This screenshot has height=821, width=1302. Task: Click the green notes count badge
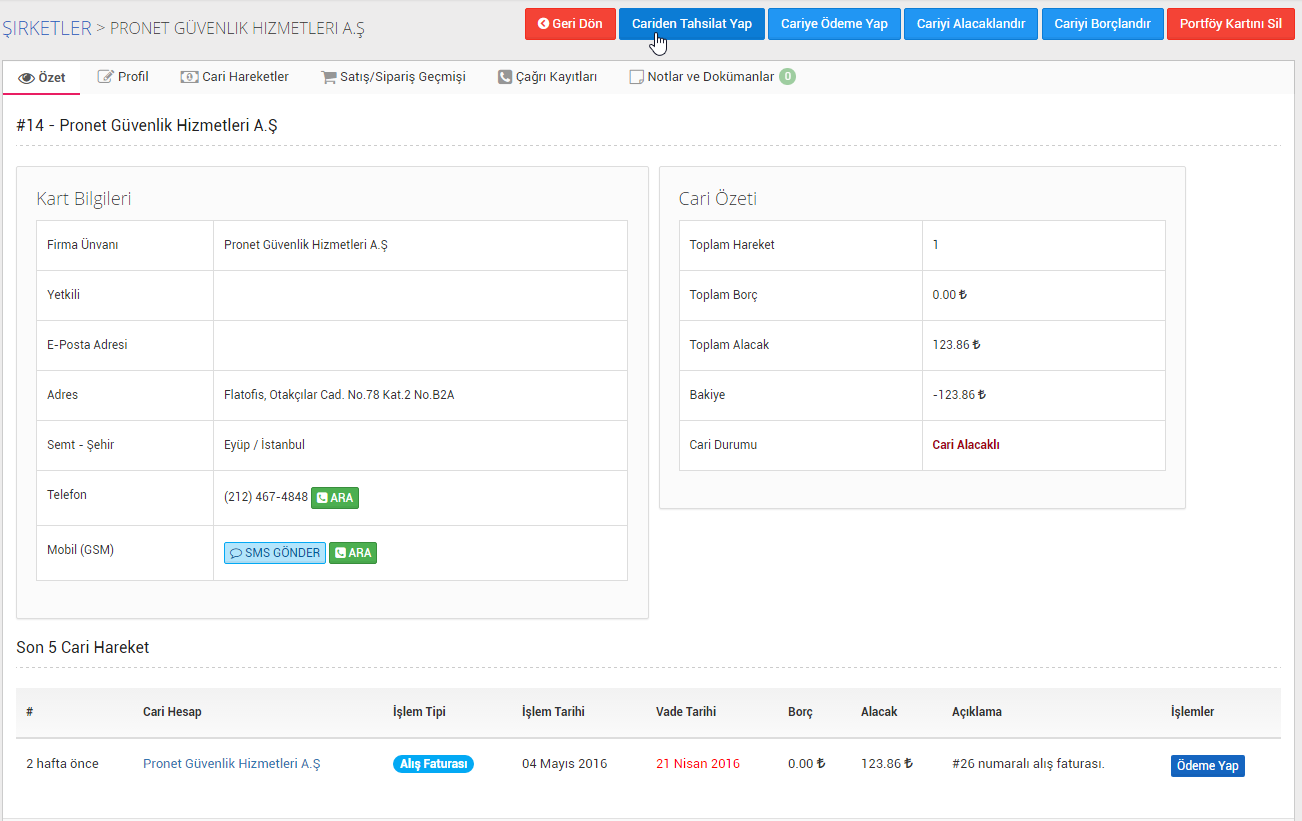pos(787,76)
